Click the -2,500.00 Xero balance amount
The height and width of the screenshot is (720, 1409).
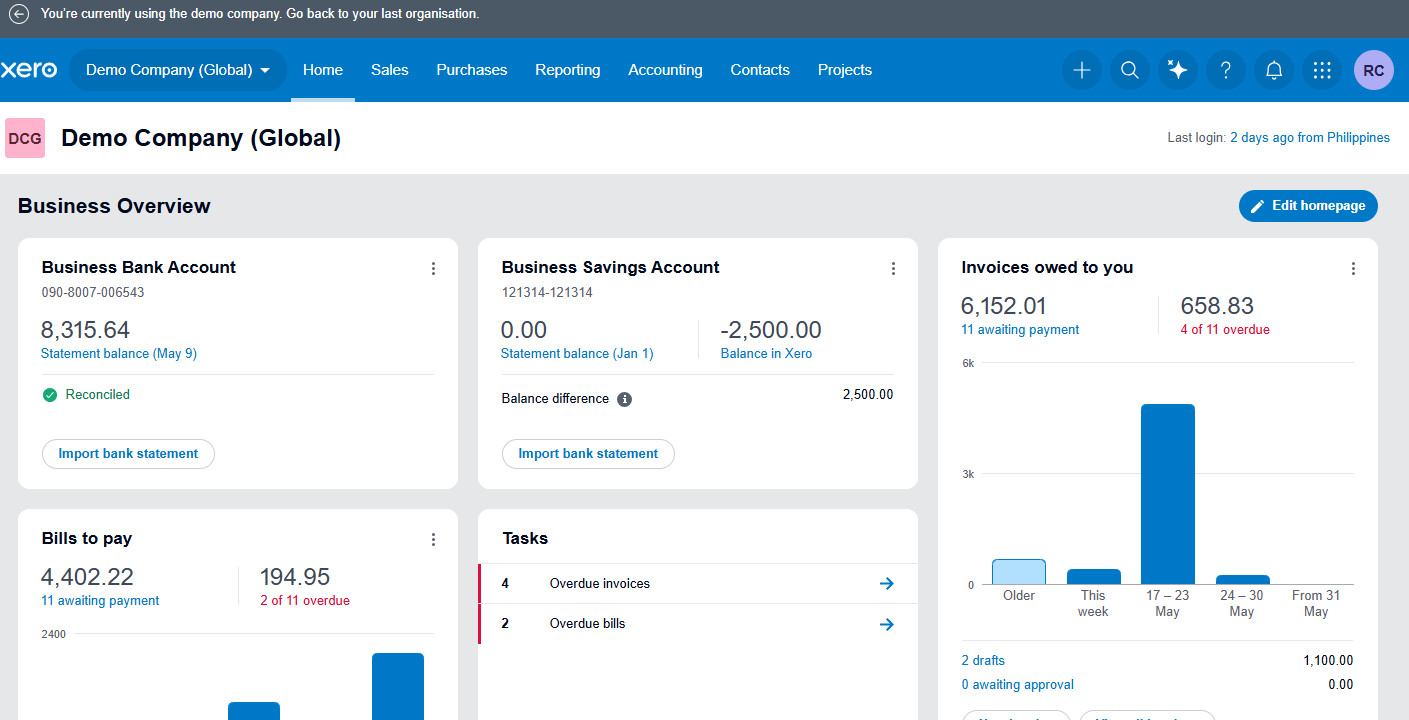[x=771, y=330]
